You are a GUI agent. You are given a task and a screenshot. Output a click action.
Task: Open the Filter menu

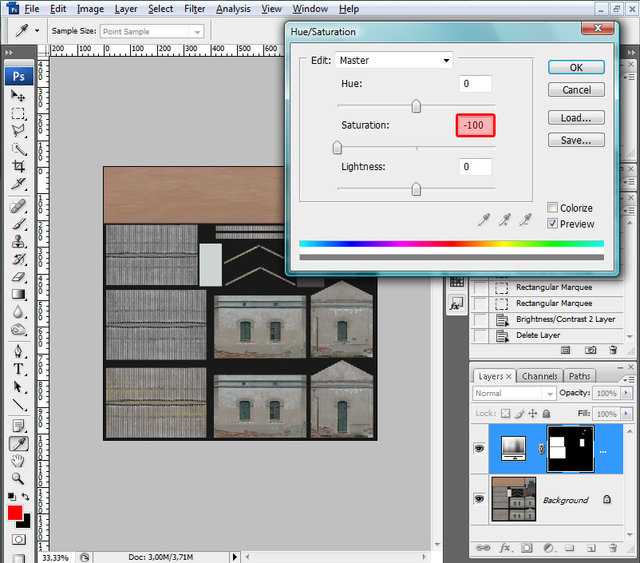pos(194,9)
